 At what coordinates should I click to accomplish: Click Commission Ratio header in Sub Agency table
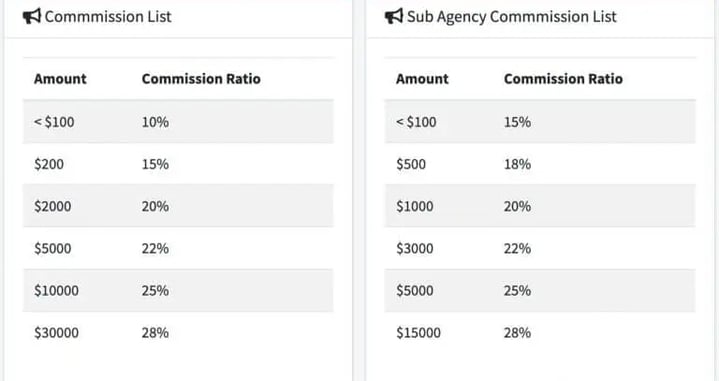(563, 79)
